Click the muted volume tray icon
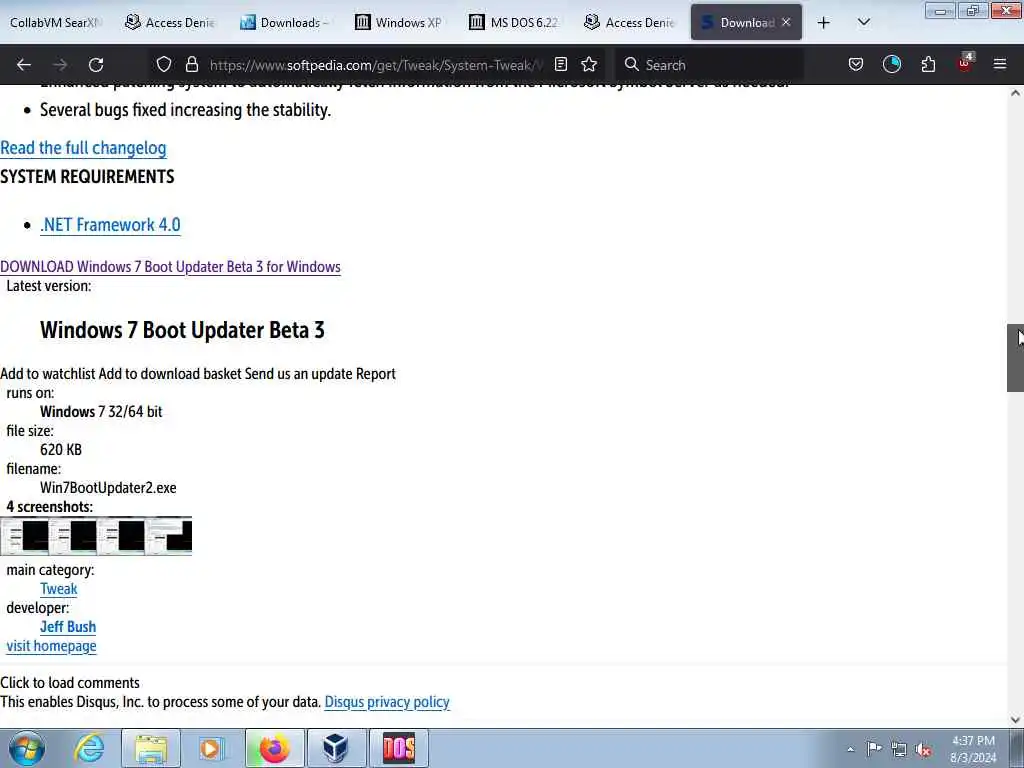The width and height of the screenshot is (1024, 768). pos(923,749)
